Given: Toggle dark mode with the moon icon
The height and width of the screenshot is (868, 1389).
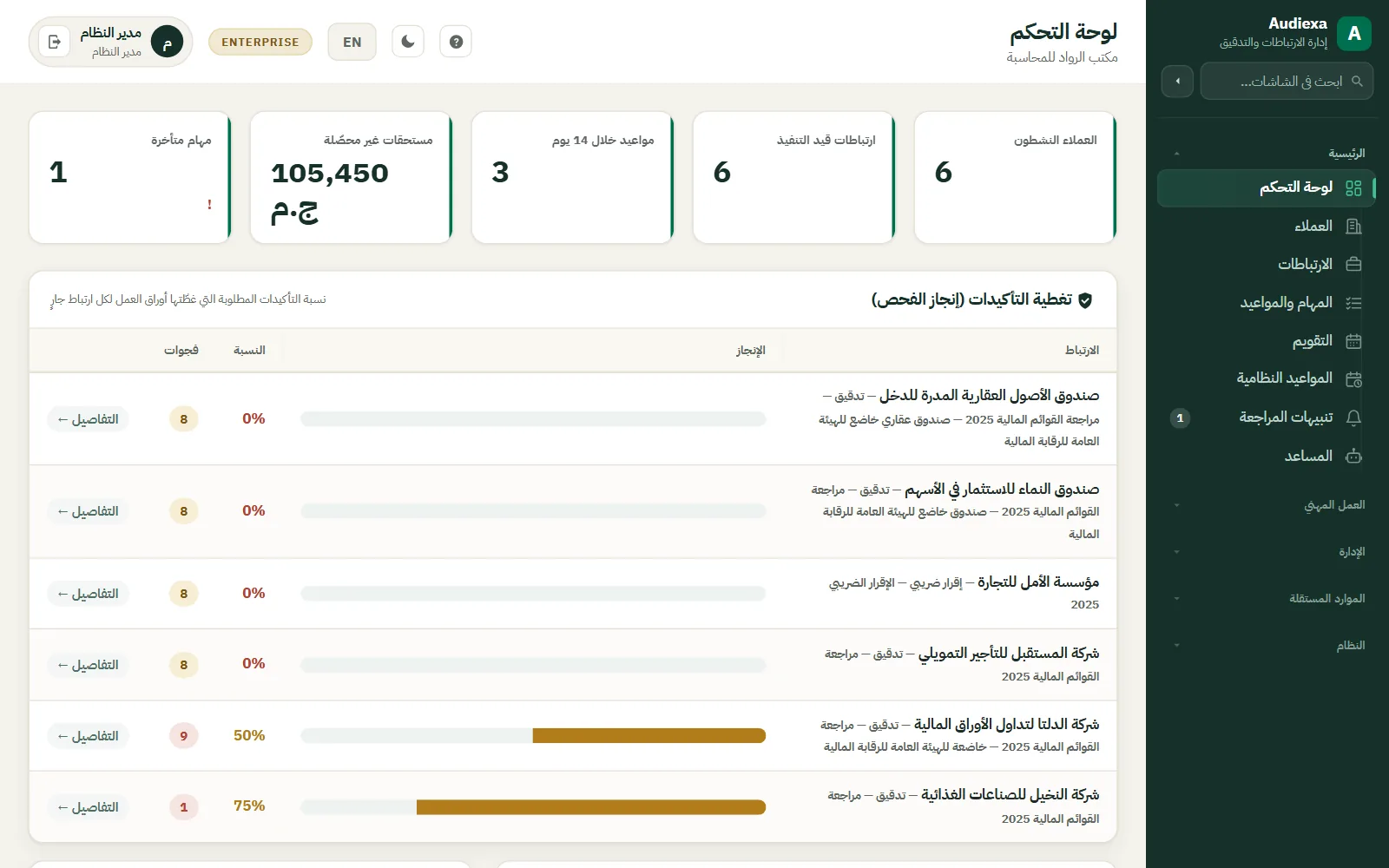Looking at the screenshot, I should 408,42.
